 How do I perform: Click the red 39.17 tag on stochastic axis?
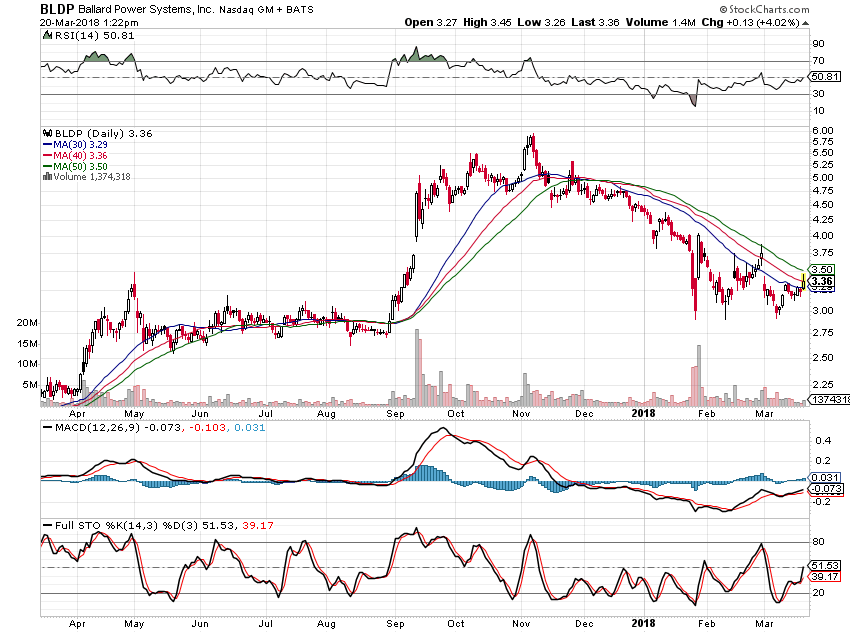pyautogui.click(x=825, y=577)
